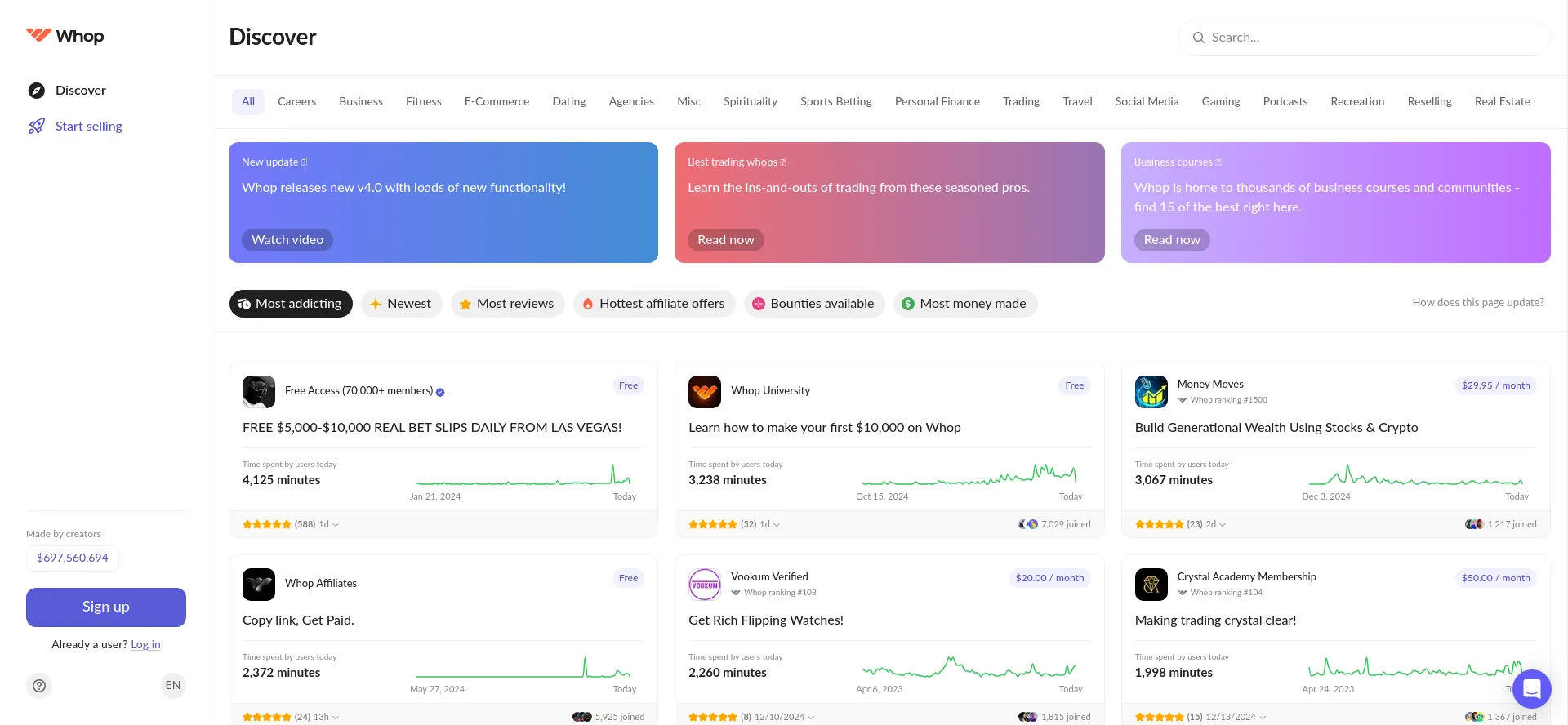Expand reviews chevron on Whop Affiliates card
This screenshot has height=725, width=1568.
pyautogui.click(x=336, y=718)
